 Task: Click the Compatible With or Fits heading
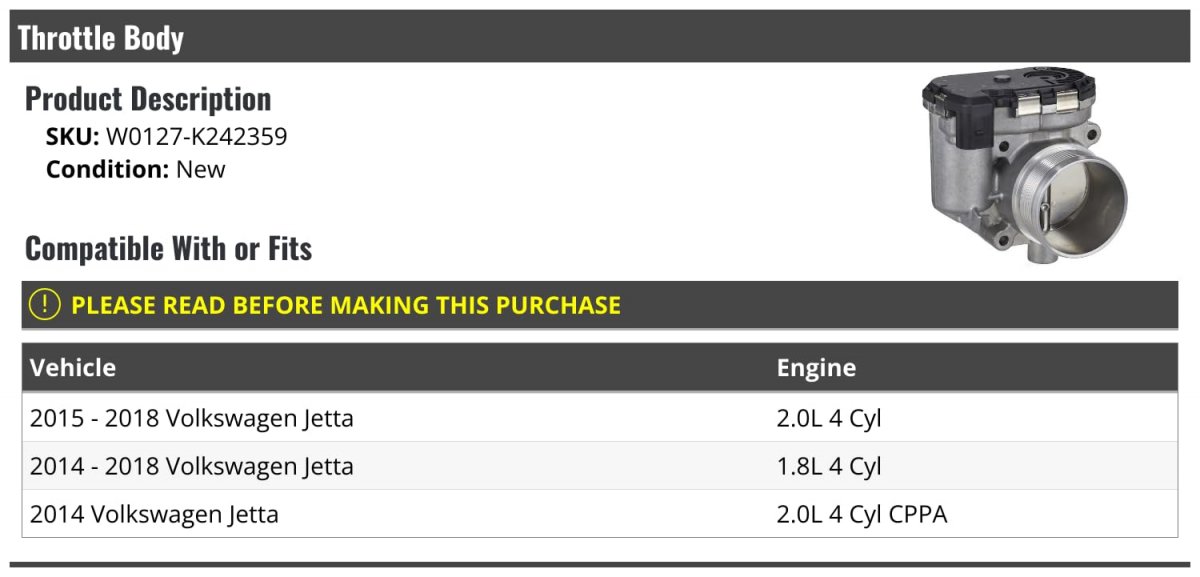pyautogui.click(x=168, y=248)
